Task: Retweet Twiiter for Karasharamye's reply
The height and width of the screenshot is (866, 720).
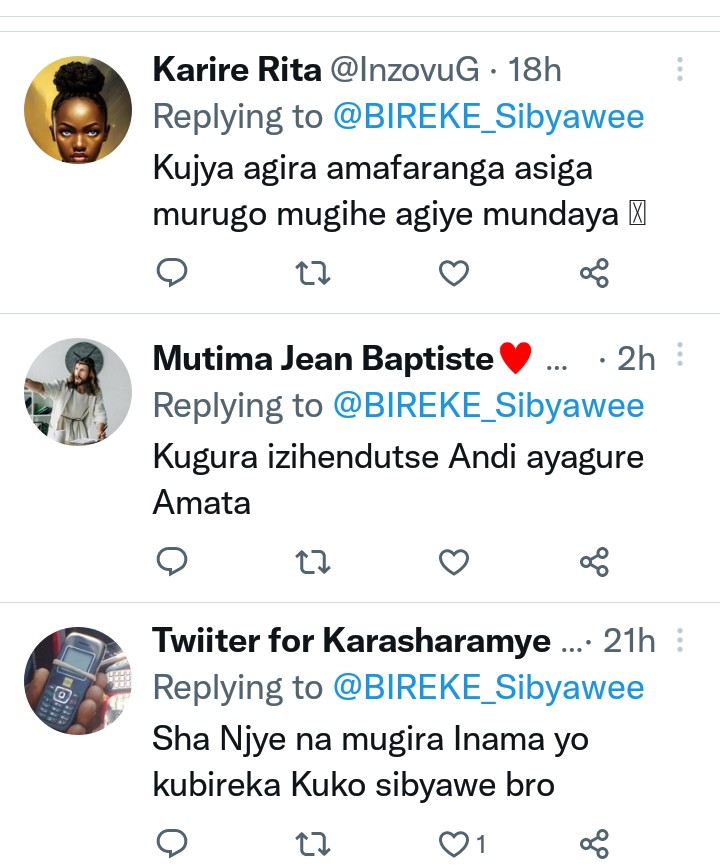Action: tap(314, 844)
